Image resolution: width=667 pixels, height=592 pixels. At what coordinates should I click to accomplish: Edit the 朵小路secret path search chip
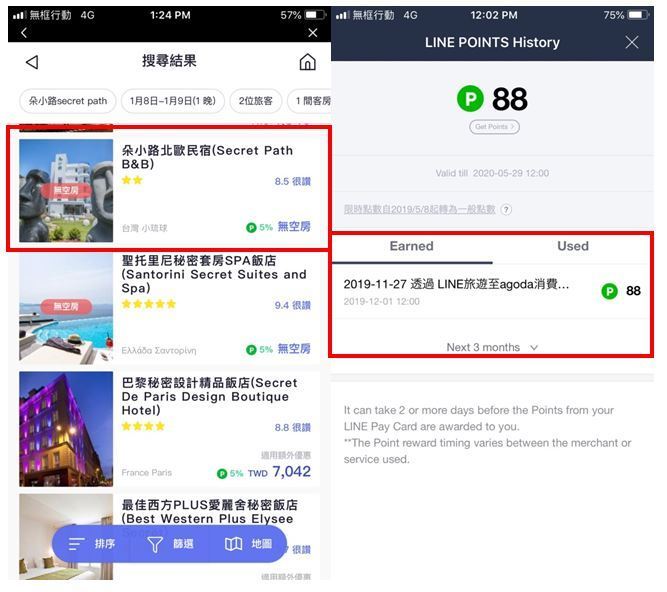(68, 101)
